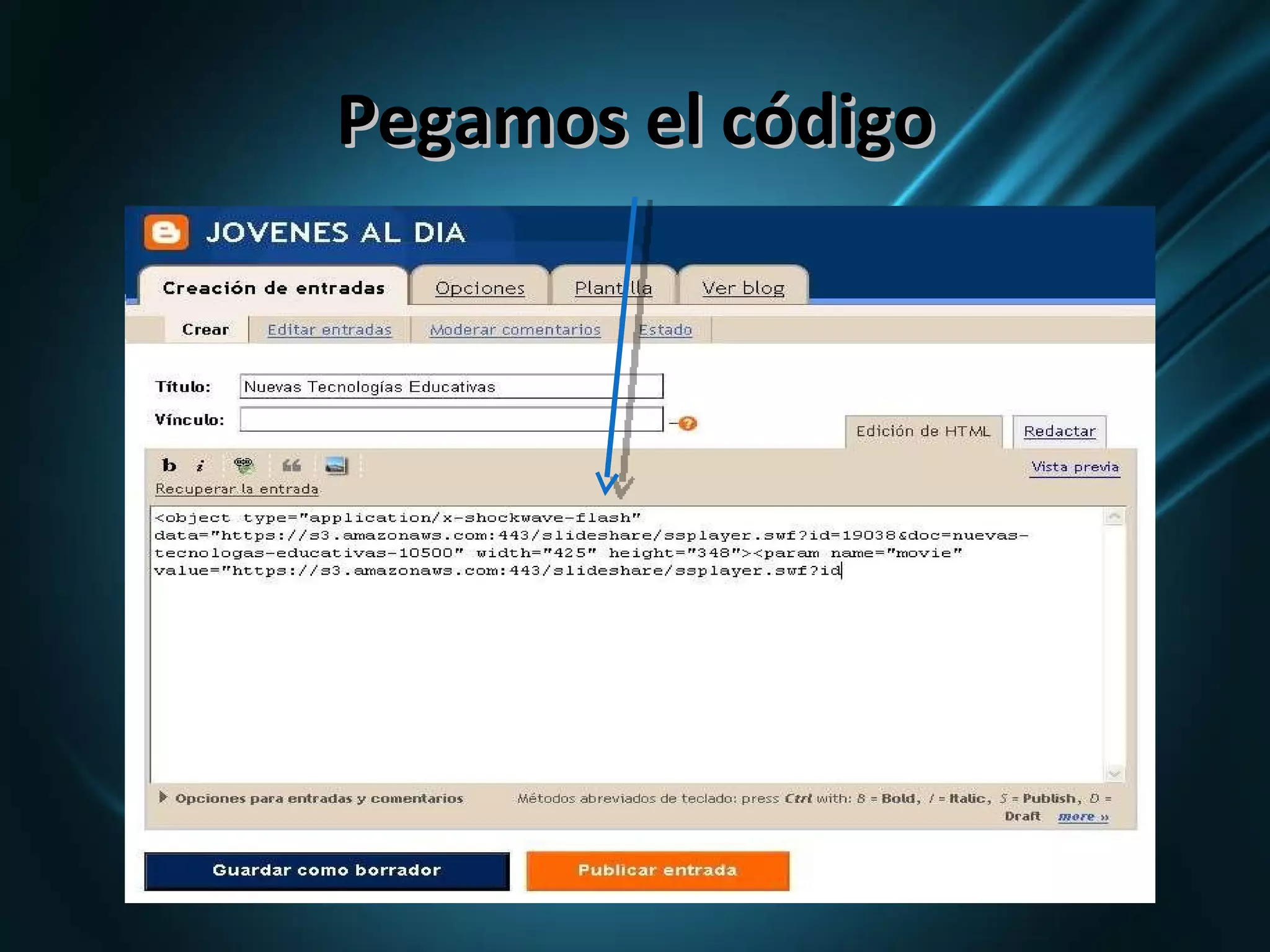The image size is (1270, 952).
Task: Insert blockquote with the quotation marks icon
Action: [x=291, y=465]
